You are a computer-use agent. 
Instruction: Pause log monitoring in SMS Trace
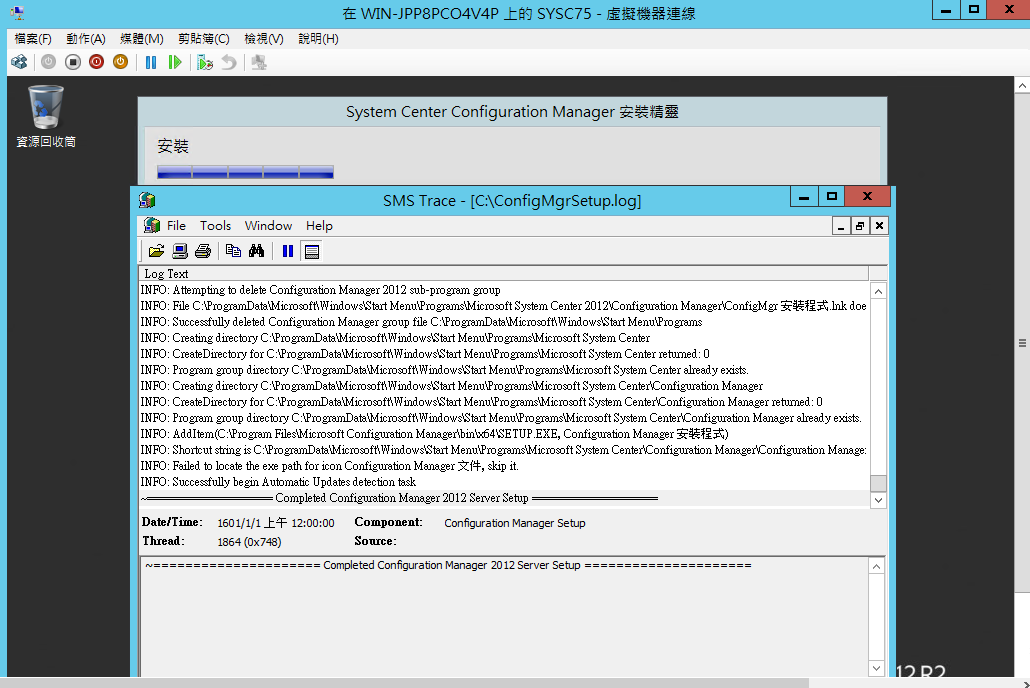288,251
